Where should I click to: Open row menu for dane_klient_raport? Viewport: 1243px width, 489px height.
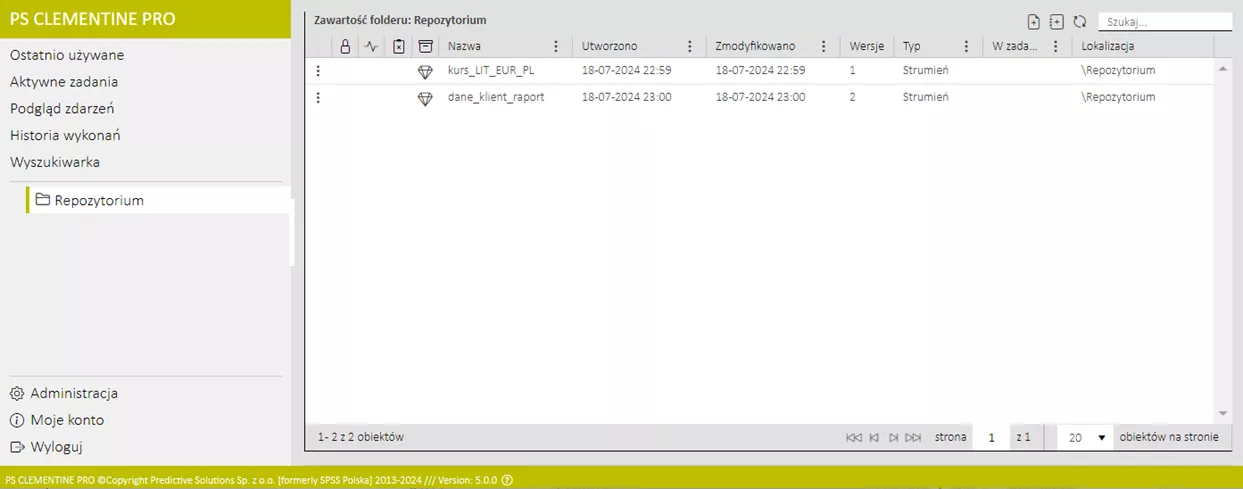point(318,98)
